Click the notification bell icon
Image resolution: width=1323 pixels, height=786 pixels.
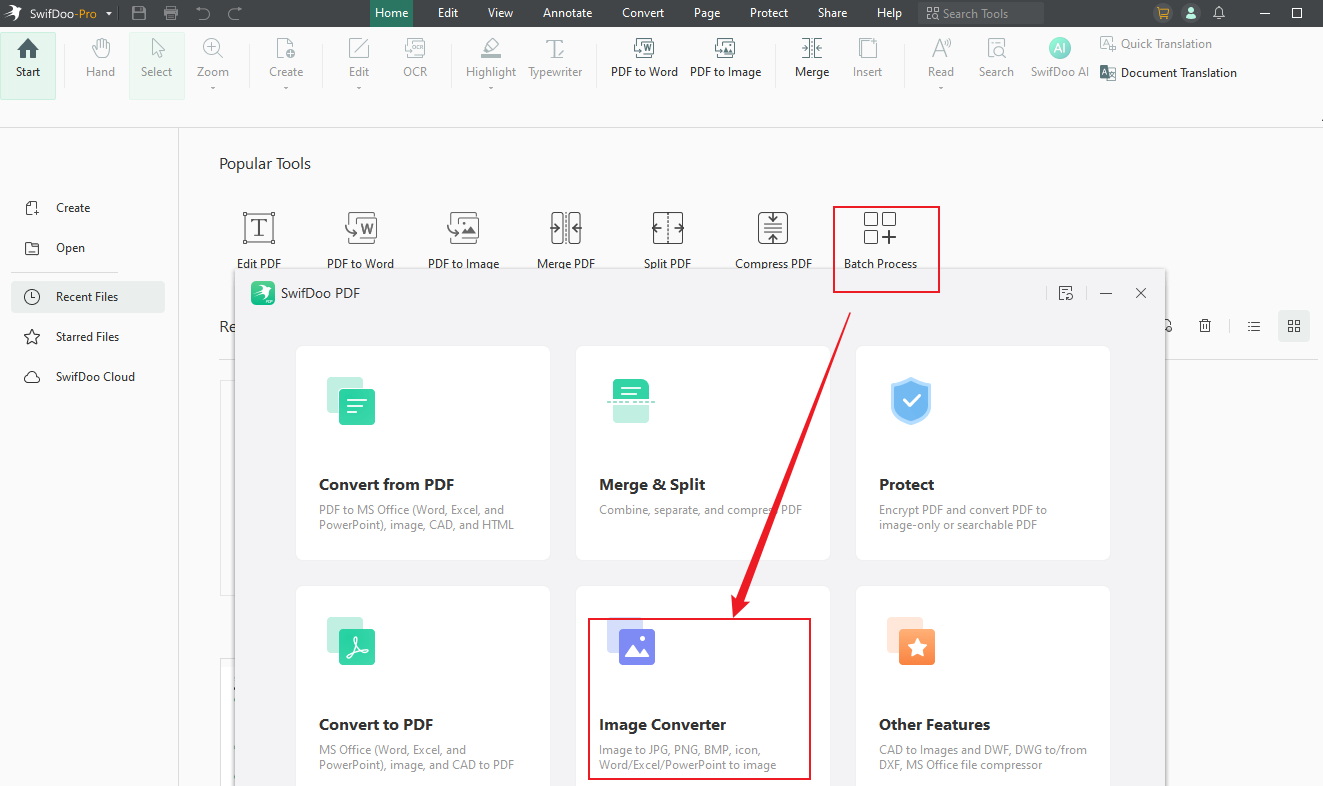tap(1218, 13)
